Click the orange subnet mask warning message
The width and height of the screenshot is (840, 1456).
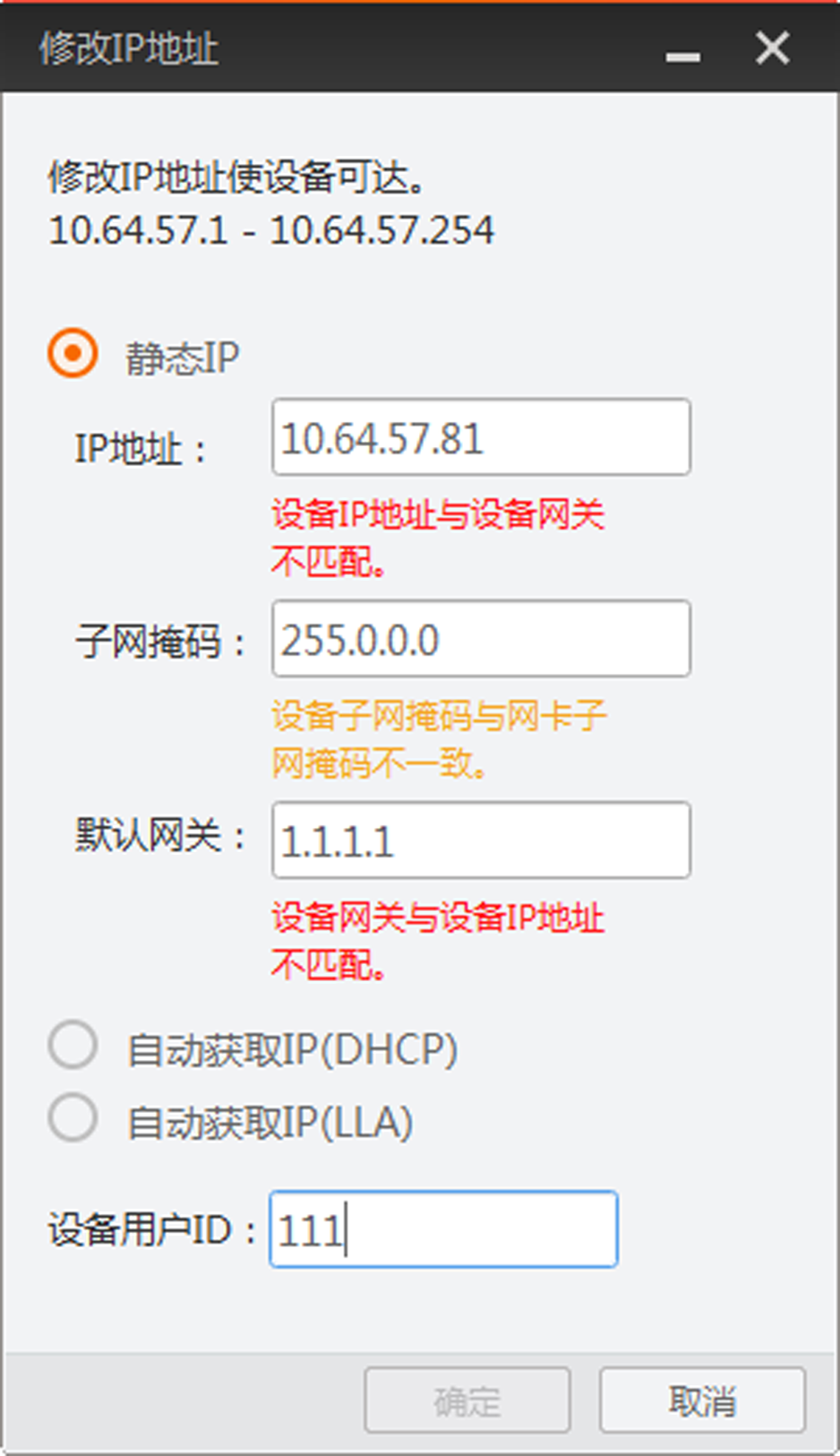[x=439, y=740]
